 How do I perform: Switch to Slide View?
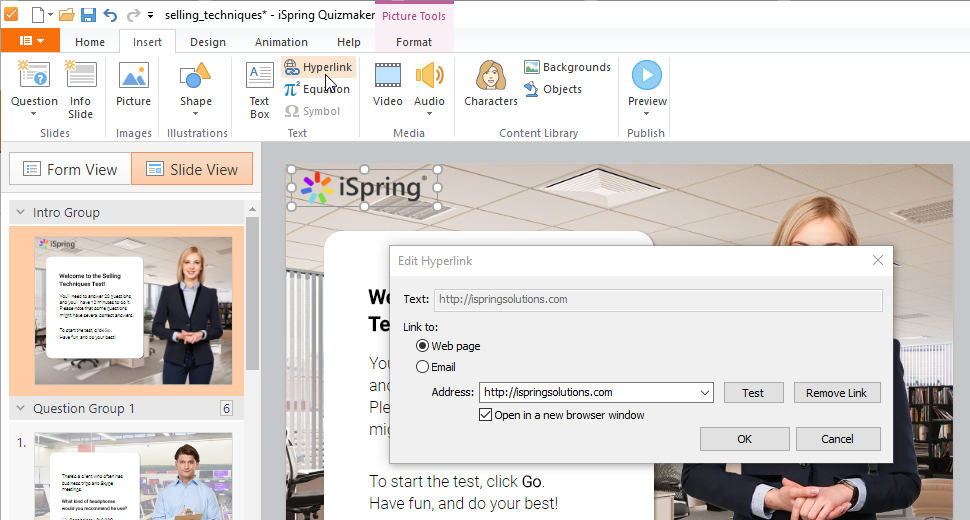[192, 169]
